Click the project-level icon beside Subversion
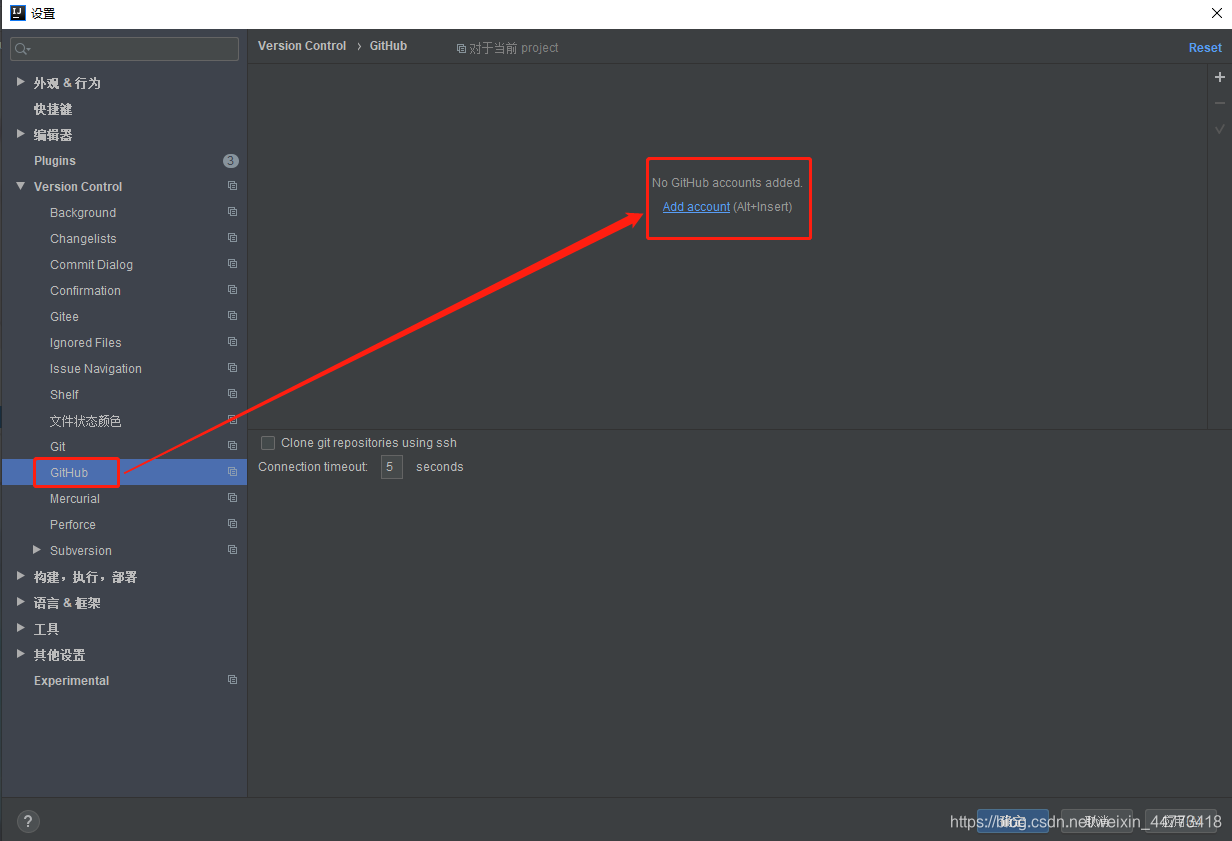This screenshot has height=841, width=1232. point(232,550)
